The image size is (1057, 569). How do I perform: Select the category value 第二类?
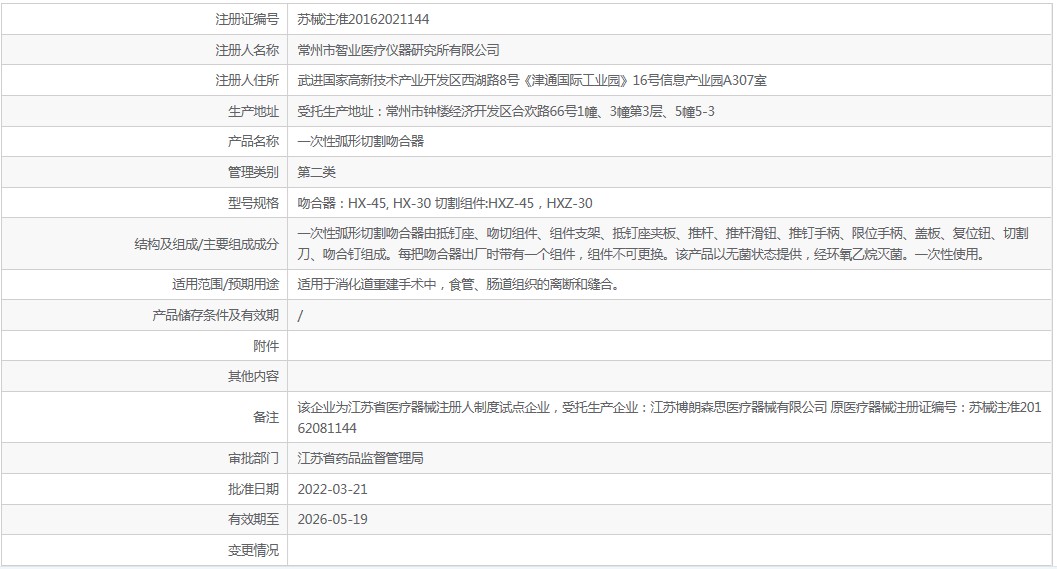tap(316, 172)
